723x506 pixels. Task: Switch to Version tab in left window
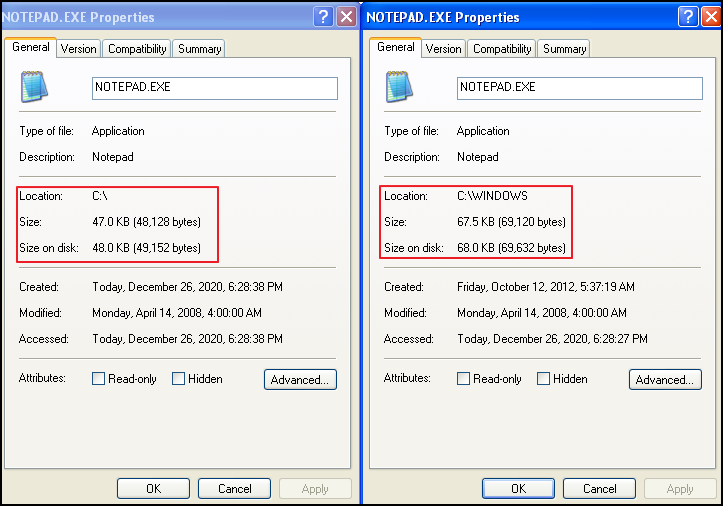[78, 49]
